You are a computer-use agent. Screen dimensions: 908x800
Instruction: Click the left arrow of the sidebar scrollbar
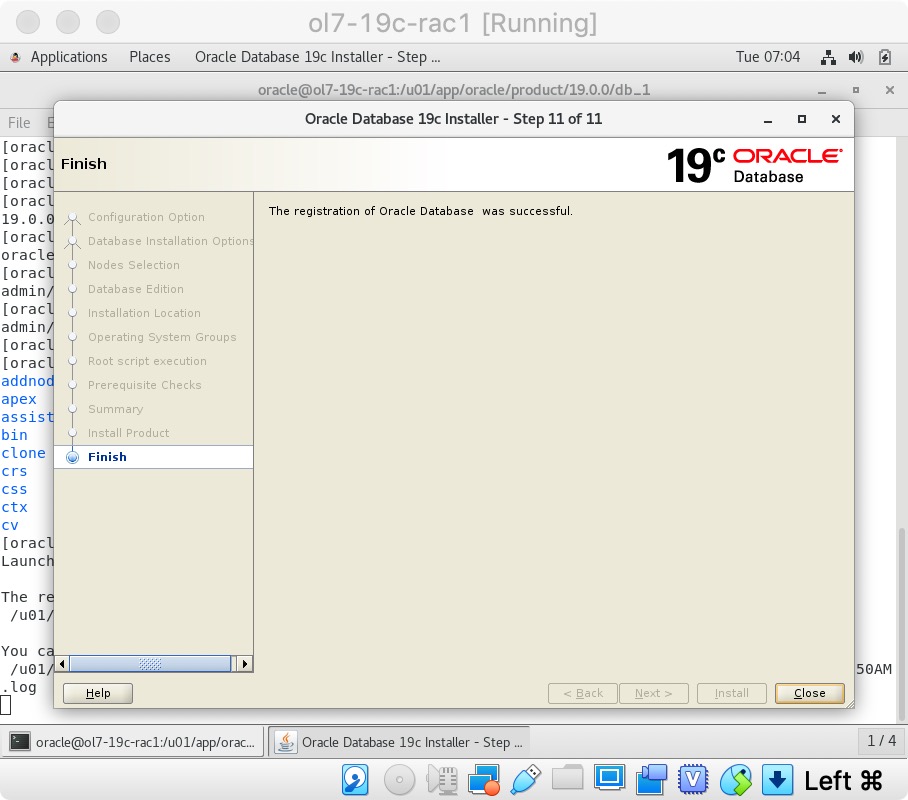pyautogui.click(x=62, y=663)
